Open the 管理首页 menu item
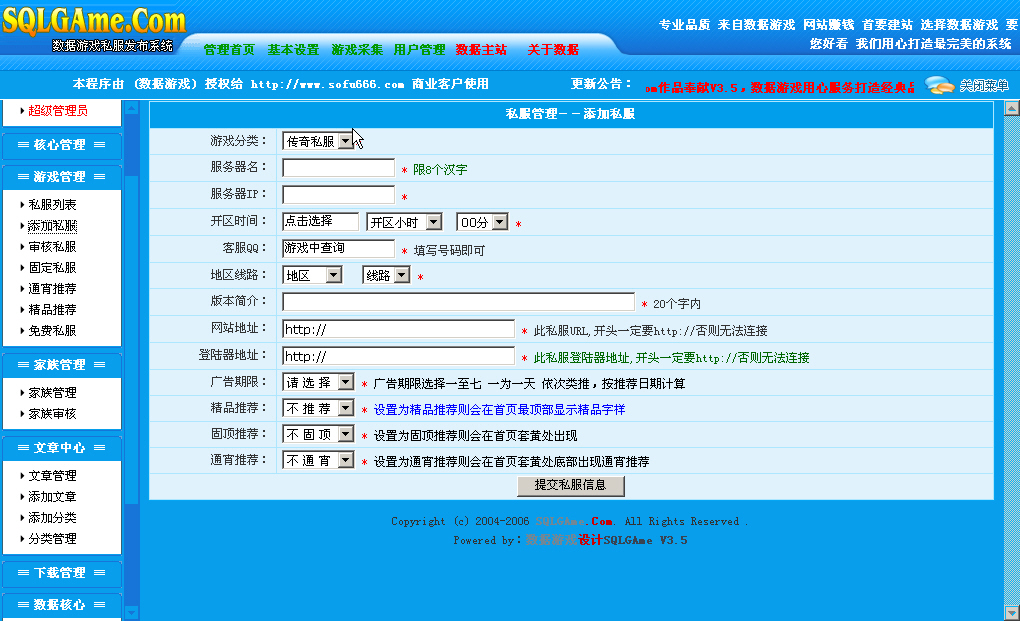Viewport: 1020px width, 621px height. (229, 50)
